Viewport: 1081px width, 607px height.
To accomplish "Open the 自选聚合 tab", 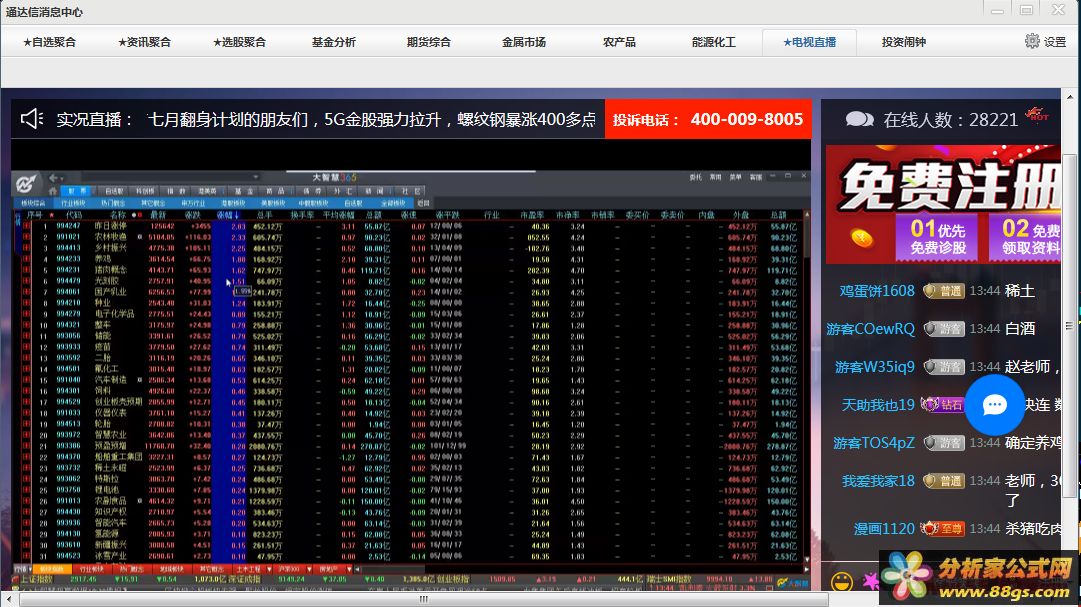I will (x=49, y=42).
